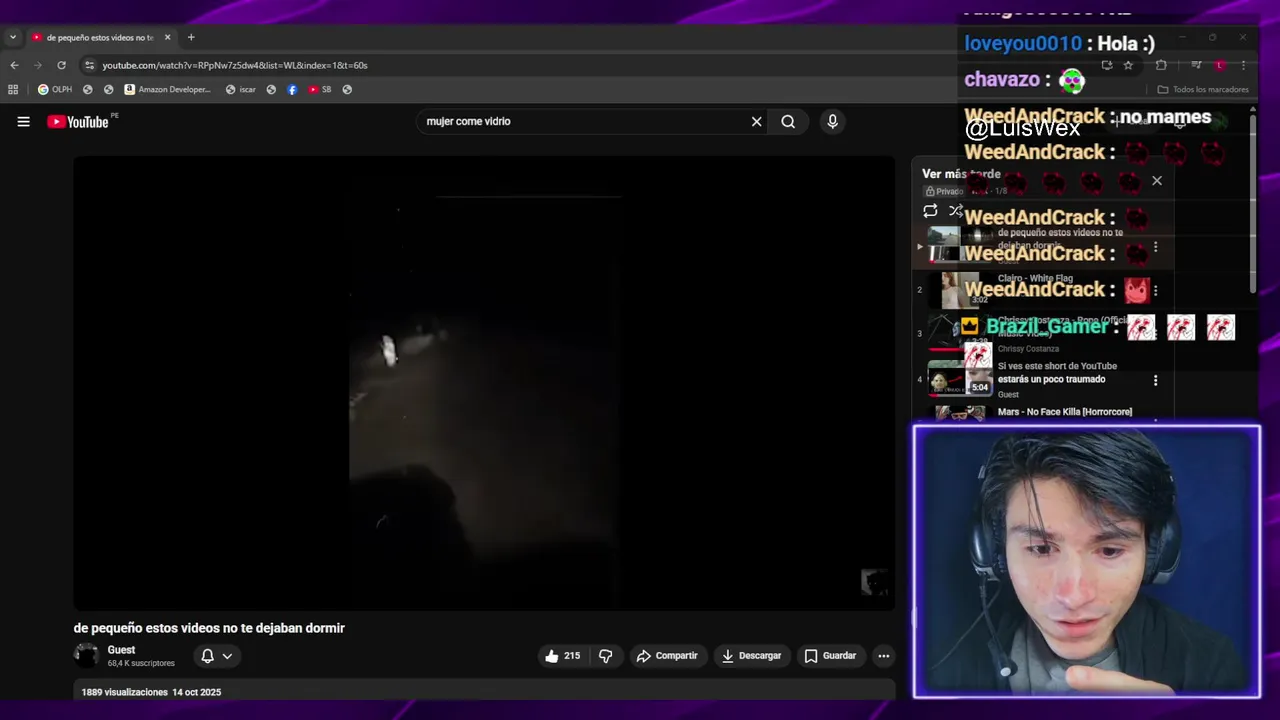Open the YouTube guide hamburger menu
This screenshot has height=720, width=1280.
click(23, 122)
